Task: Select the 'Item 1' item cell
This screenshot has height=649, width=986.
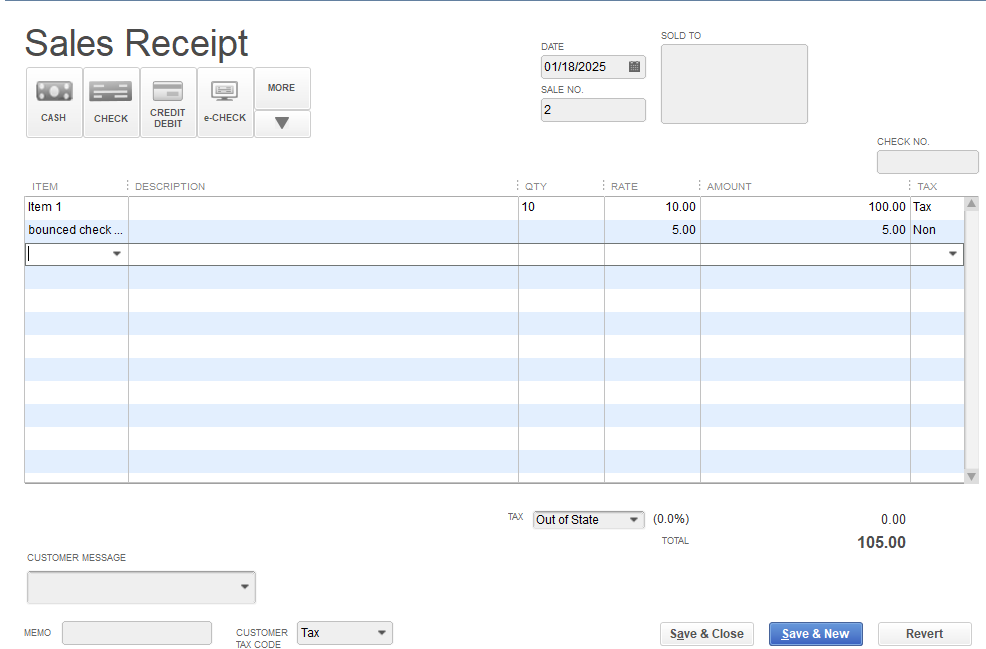Action: [x=77, y=208]
